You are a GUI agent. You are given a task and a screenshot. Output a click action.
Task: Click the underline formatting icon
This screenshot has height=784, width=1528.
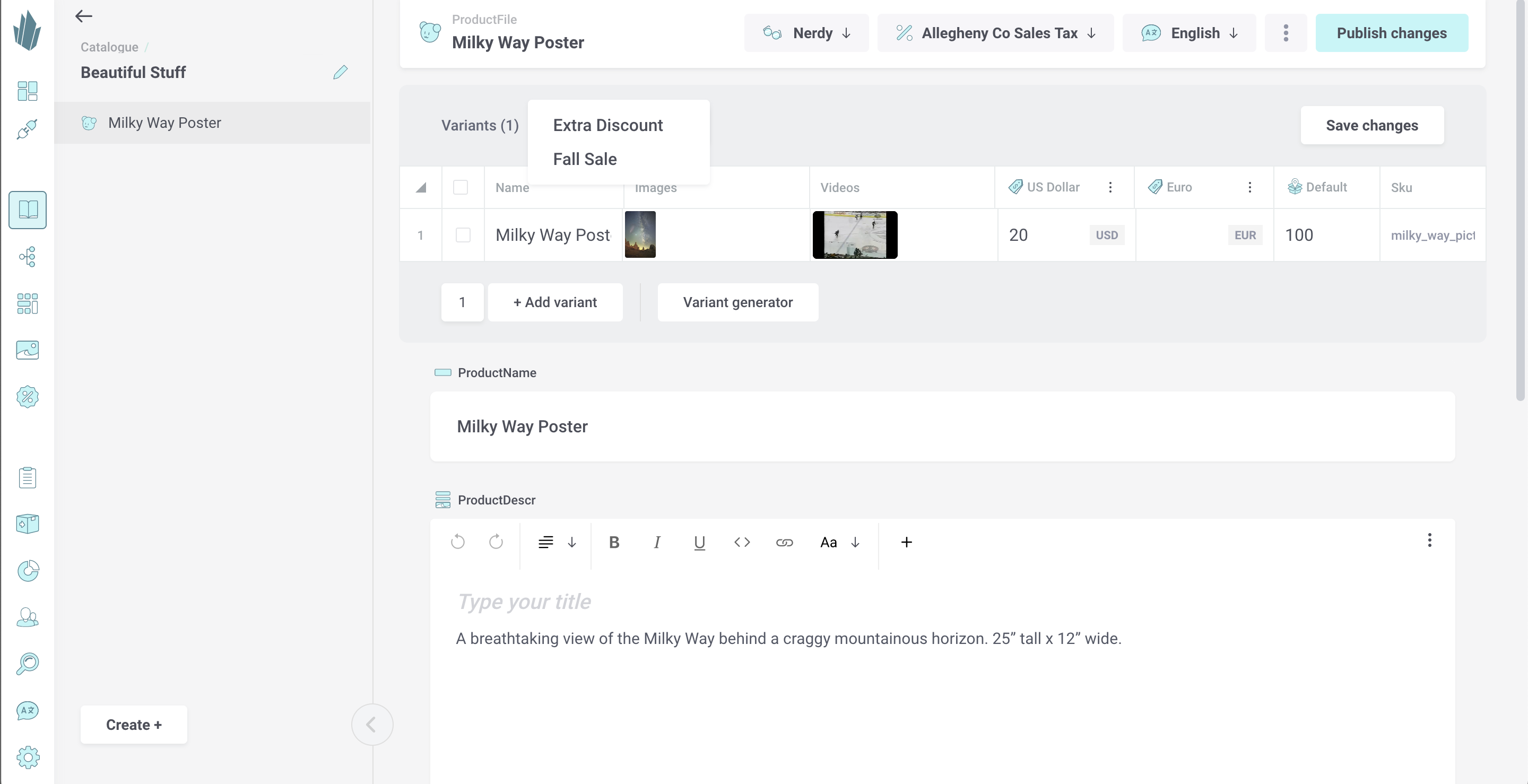(700, 542)
